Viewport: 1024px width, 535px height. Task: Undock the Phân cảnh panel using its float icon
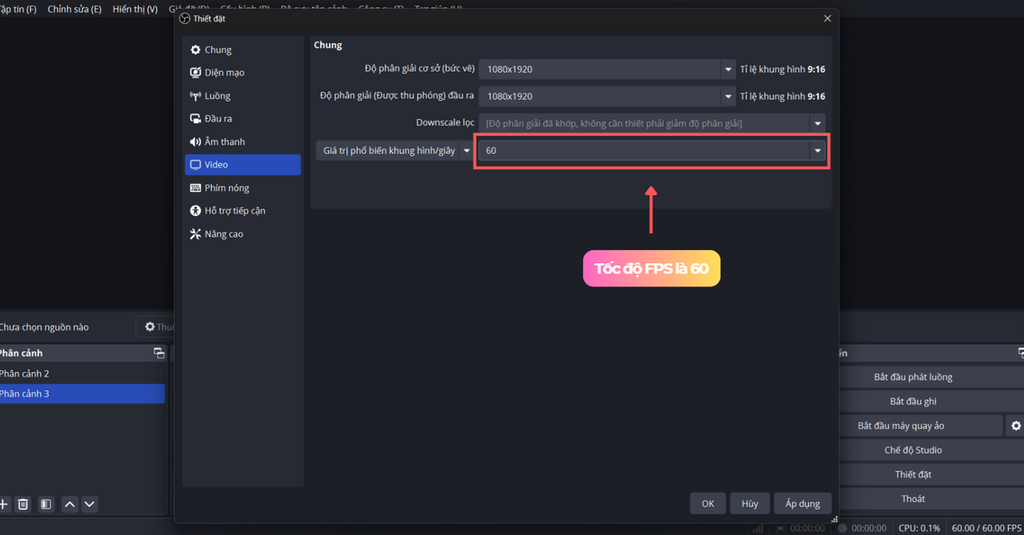[158, 353]
